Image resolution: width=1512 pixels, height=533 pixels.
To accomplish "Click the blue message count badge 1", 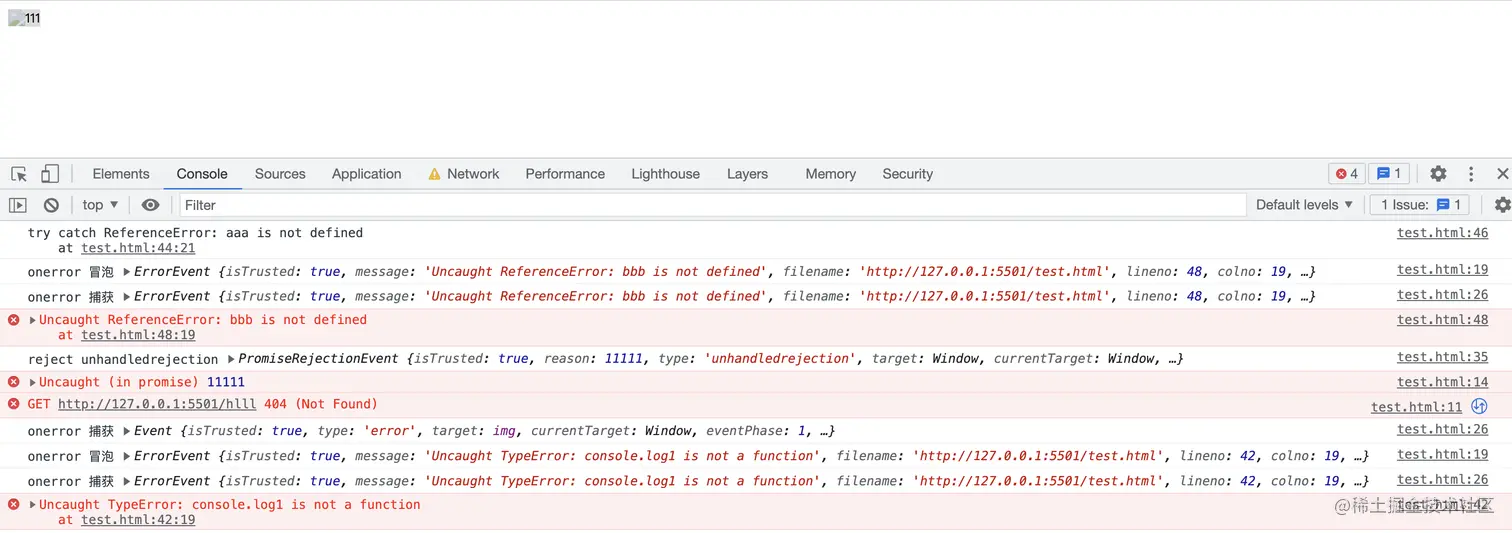I will (1389, 174).
